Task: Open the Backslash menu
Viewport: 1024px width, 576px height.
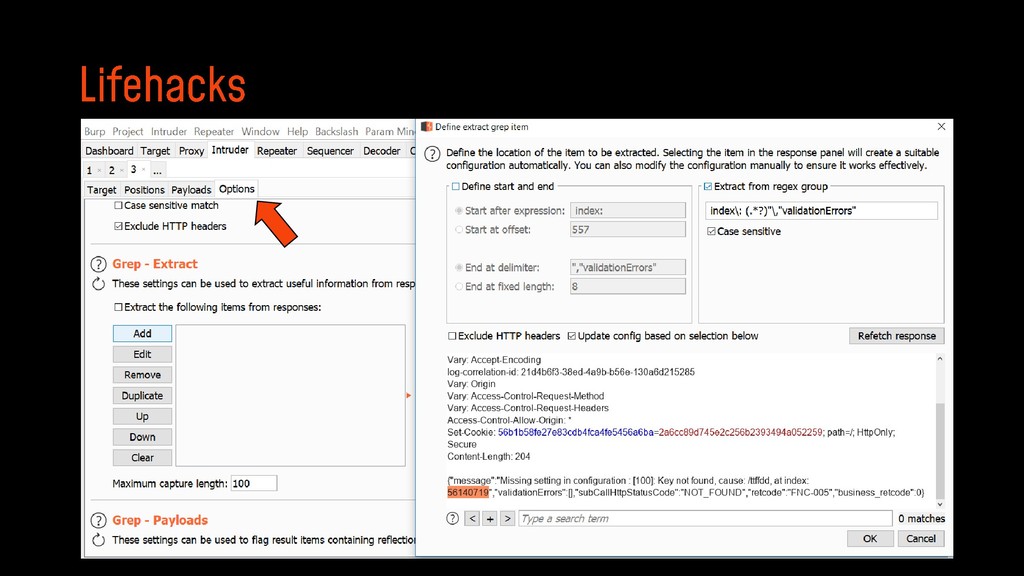Action: coord(336,131)
